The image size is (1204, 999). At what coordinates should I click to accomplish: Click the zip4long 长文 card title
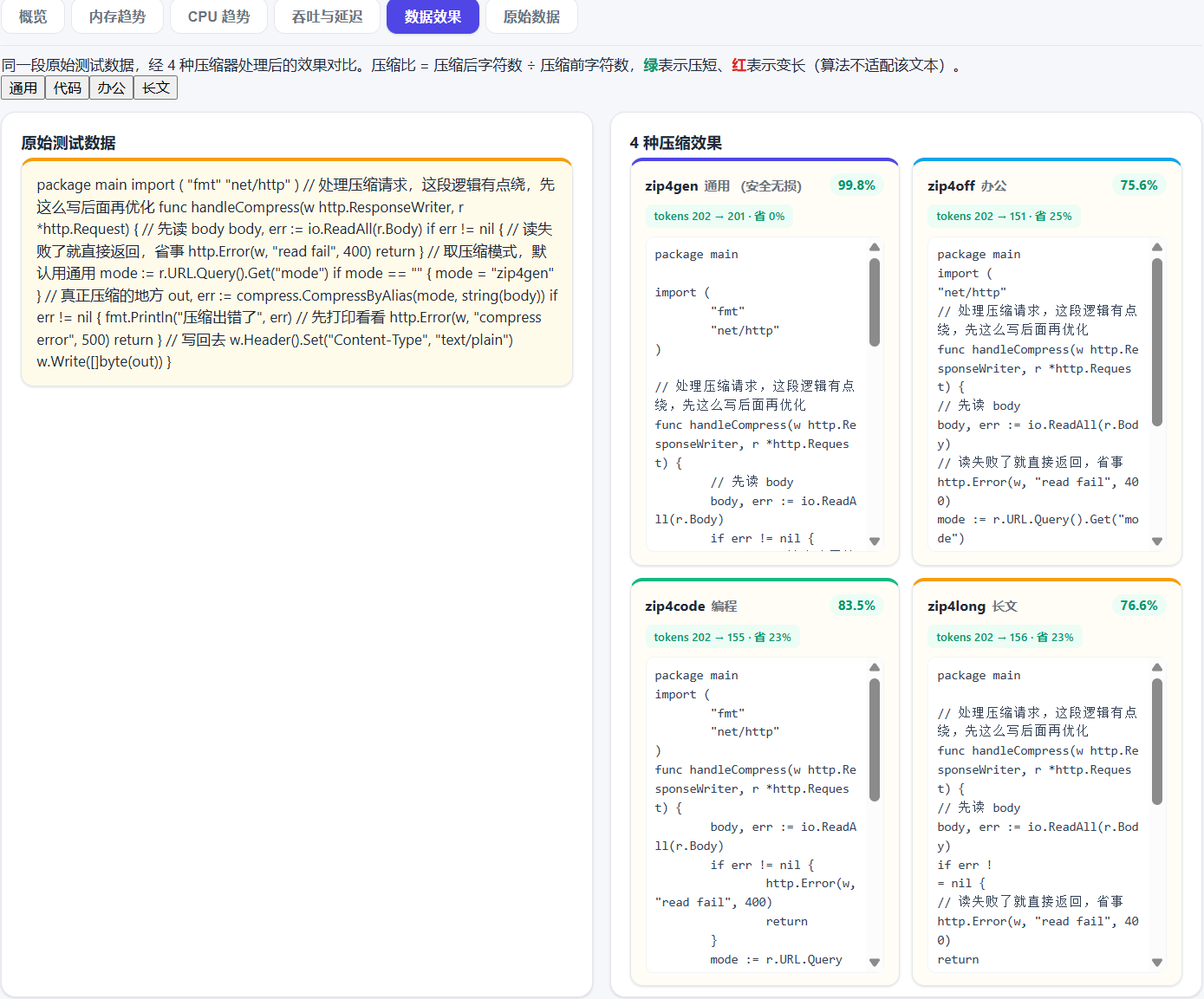(972, 607)
